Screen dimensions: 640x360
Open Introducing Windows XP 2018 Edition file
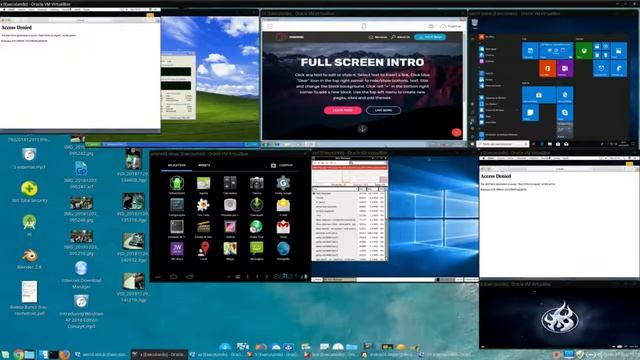[x=81, y=311]
